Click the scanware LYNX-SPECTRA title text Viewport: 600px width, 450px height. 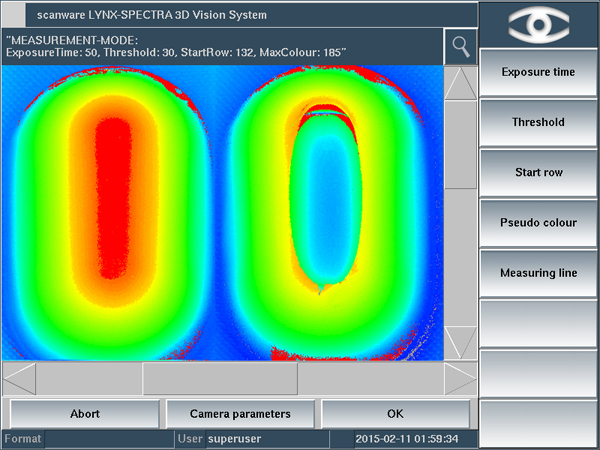[152, 15]
